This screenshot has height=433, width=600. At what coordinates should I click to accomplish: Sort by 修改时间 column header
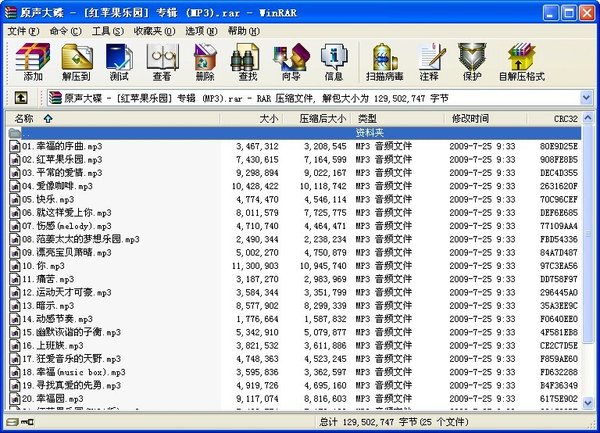coord(485,119)
